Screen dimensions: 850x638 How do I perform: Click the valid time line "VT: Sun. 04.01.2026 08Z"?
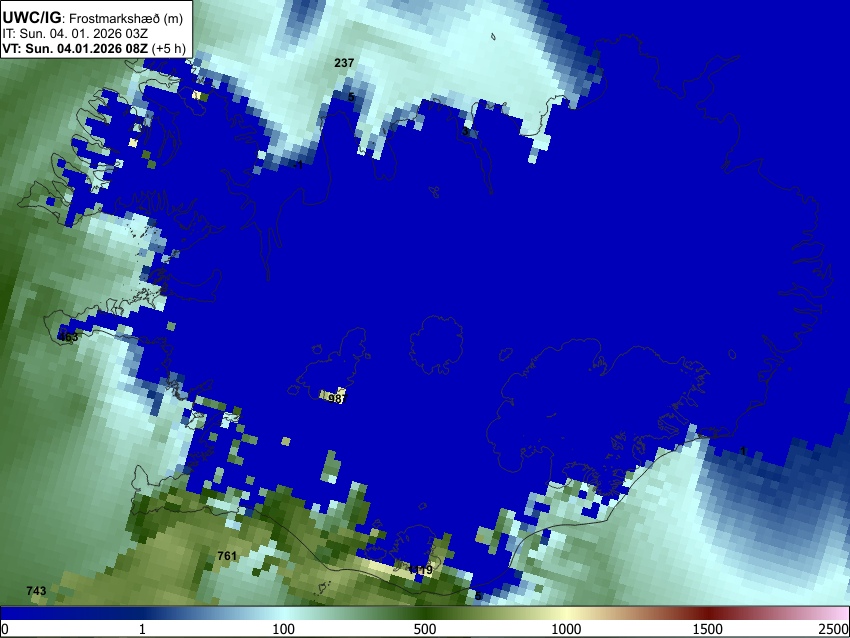pyautogui.click(x=75, y=48)
